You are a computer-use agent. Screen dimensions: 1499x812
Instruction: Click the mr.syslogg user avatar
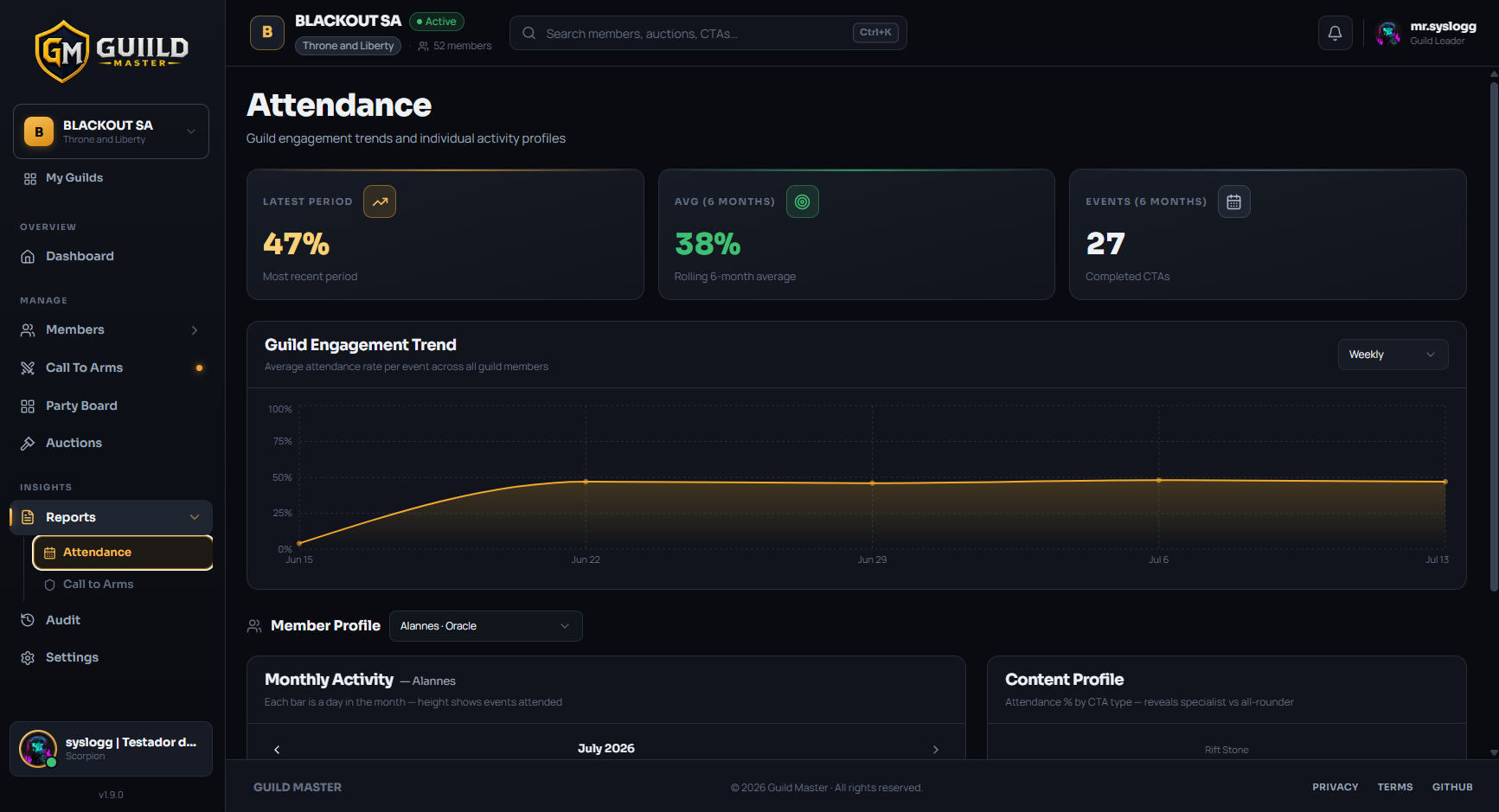point(1389,34)
